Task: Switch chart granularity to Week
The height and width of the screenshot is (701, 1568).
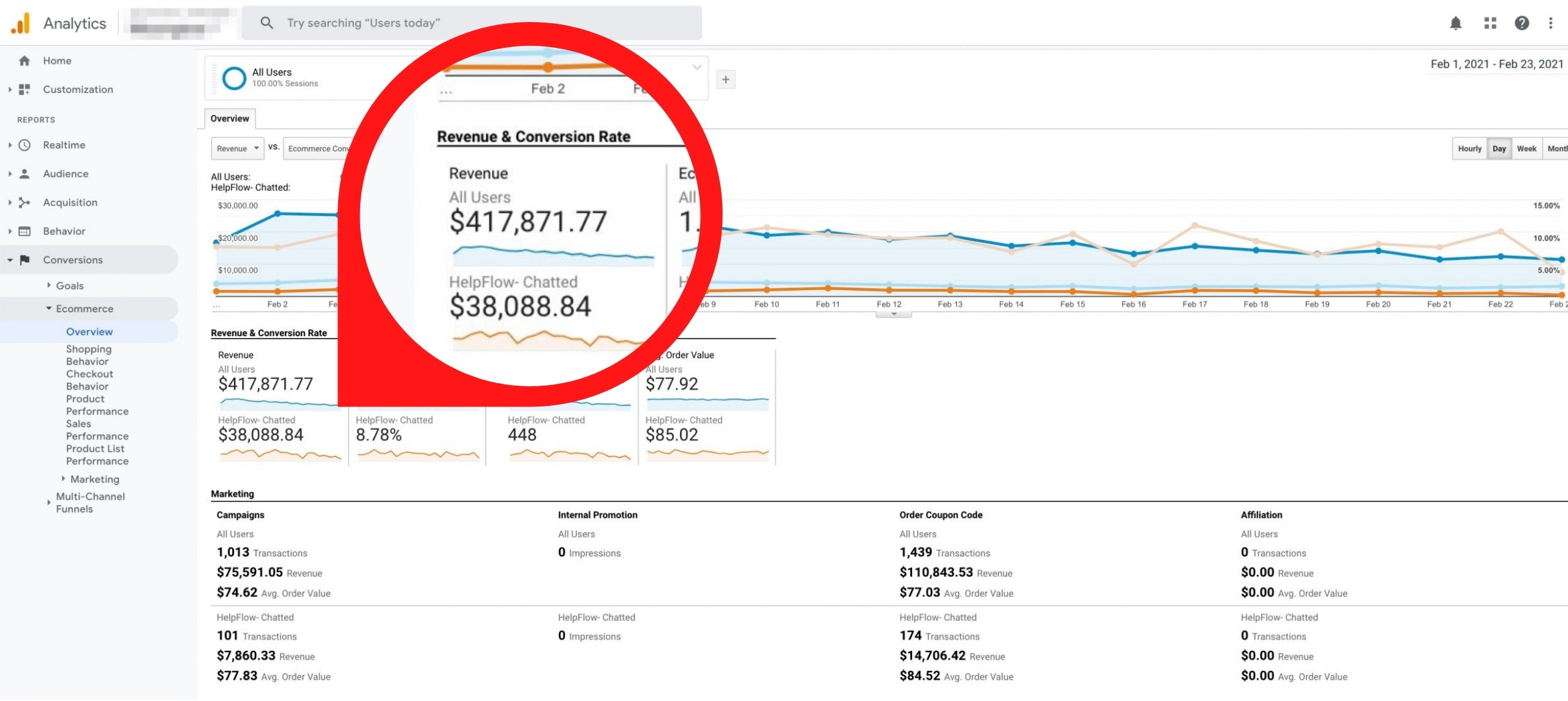Action: tap(1526, 149)
